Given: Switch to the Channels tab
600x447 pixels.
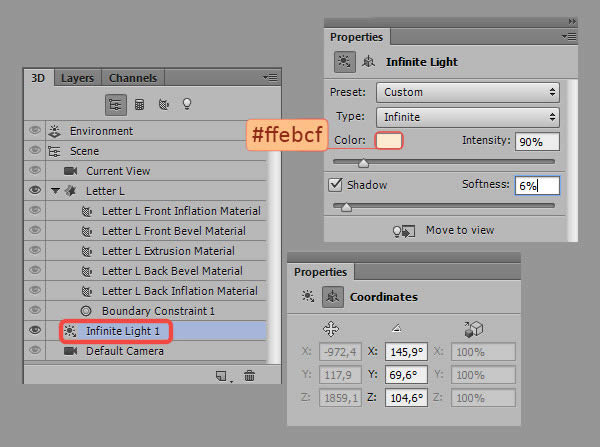Looking at the screenshot, I should pyautogui.click(x=133, y=78).
